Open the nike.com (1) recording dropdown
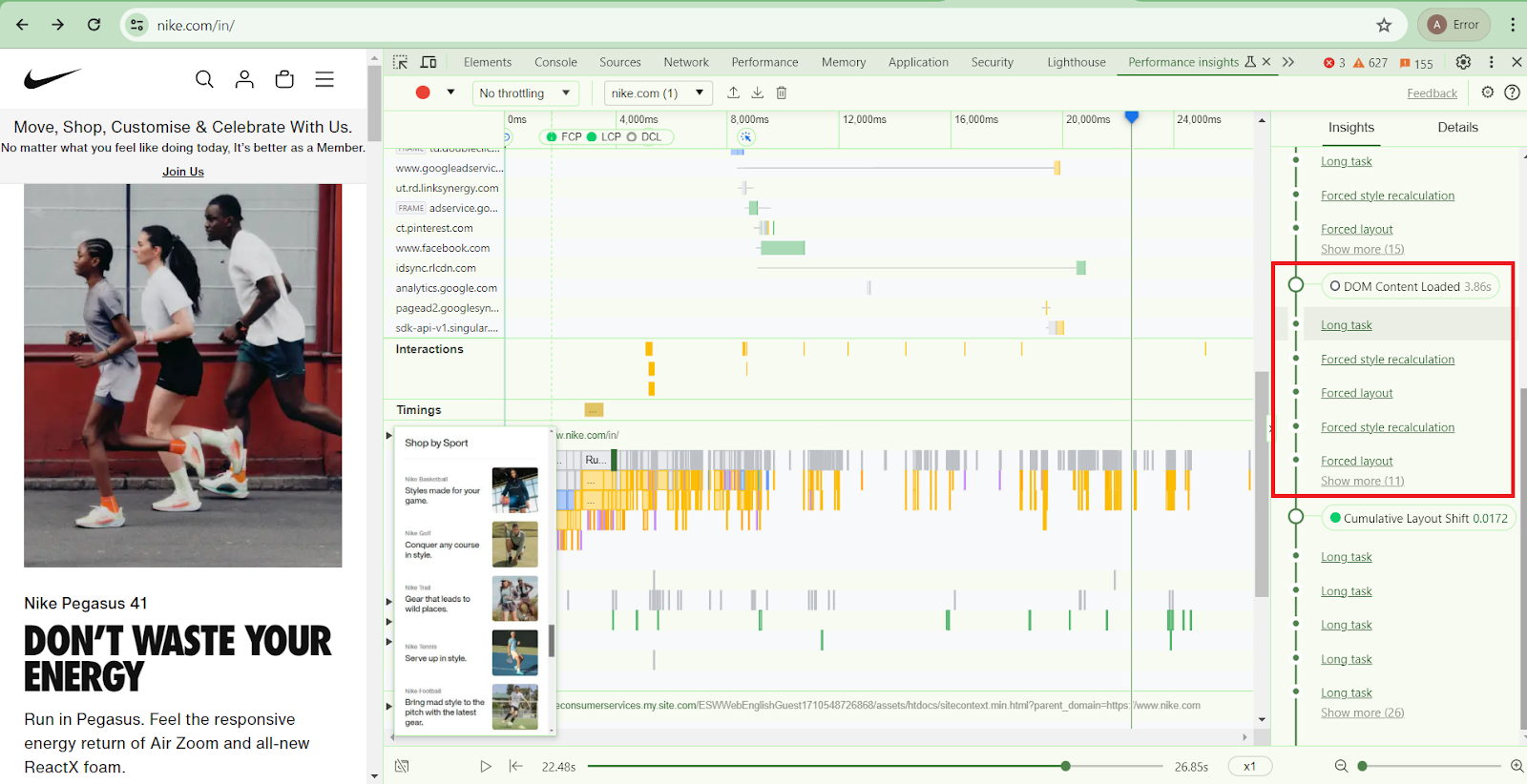This screenshot has width=1527, height=784. coord(659,93)
